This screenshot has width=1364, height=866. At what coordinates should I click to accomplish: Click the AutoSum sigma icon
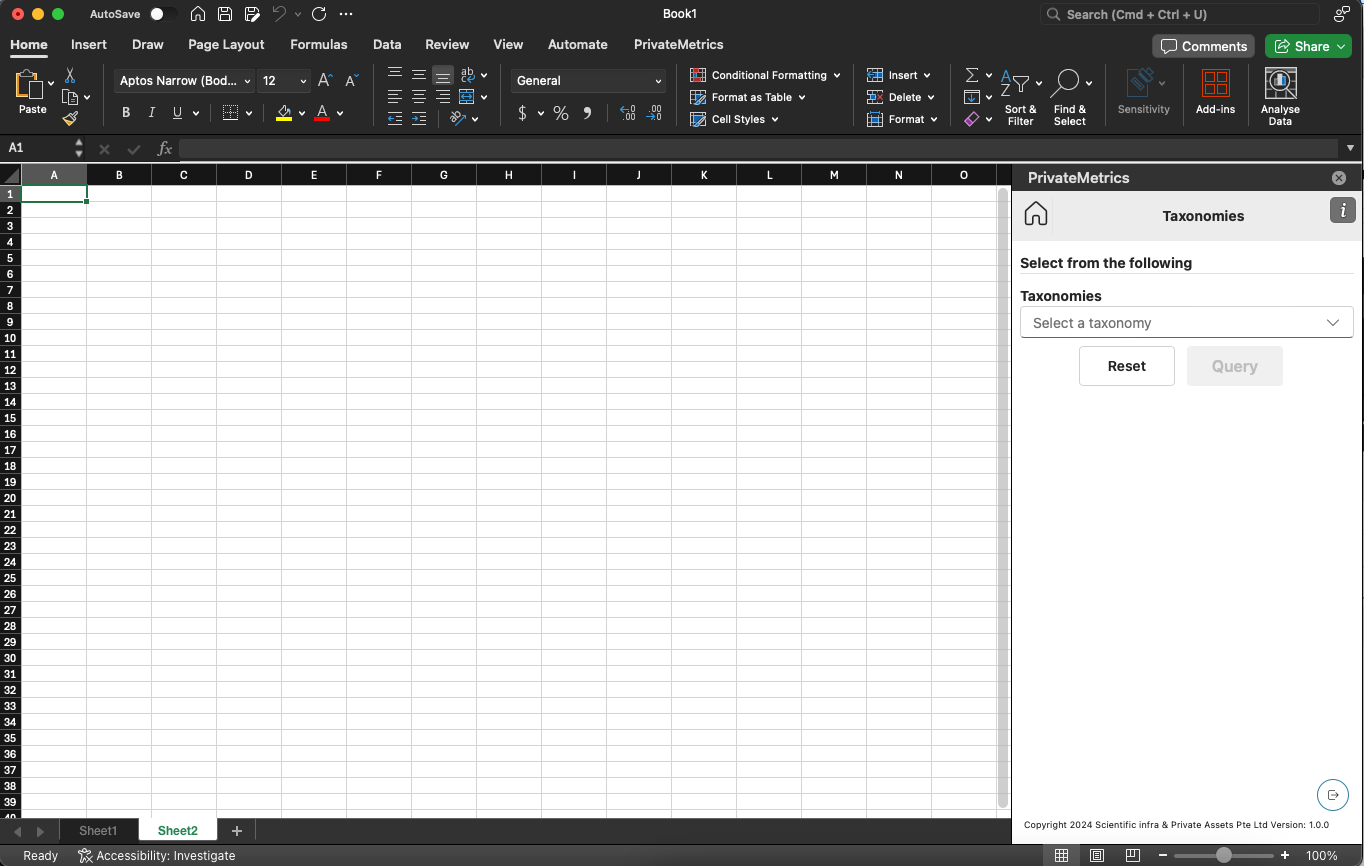[x=971, y=76]
